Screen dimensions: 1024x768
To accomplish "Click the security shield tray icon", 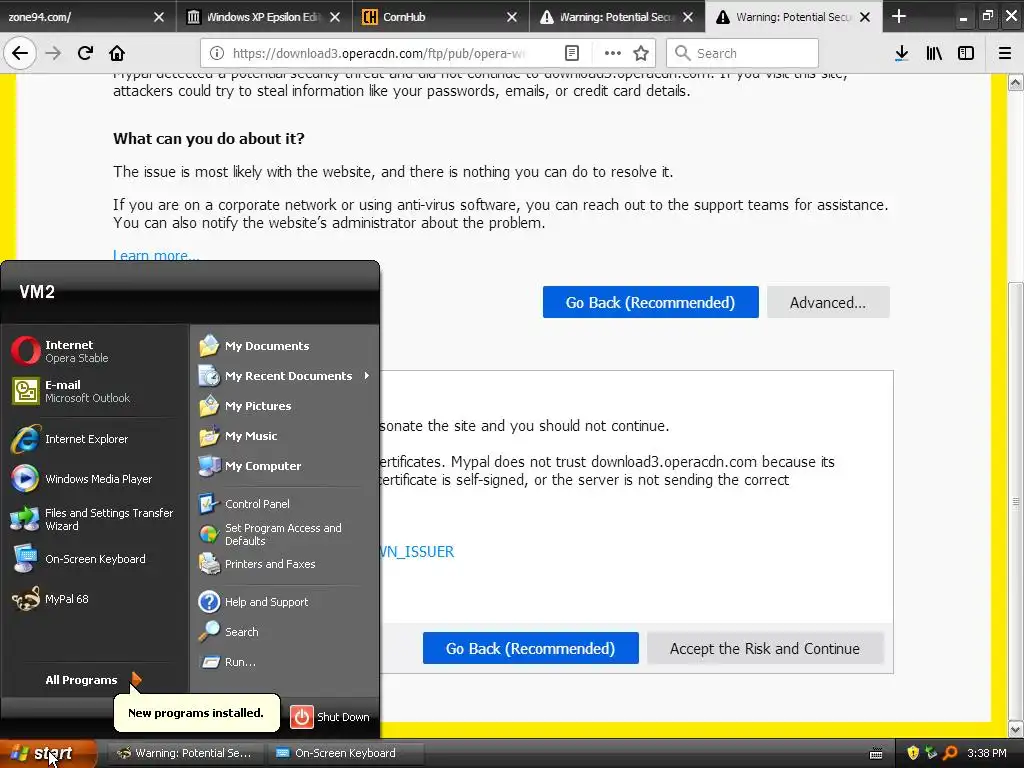I will pyautogui.click(x=913, y=753).
